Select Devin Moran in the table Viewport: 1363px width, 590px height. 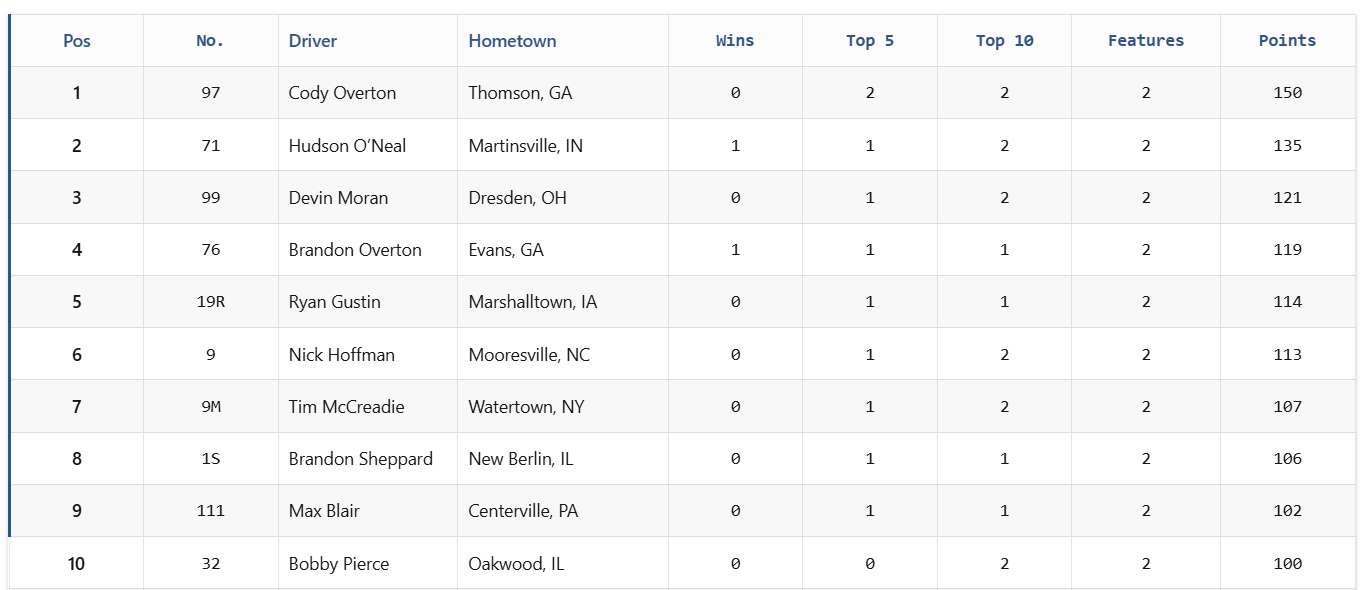point(338,198)
